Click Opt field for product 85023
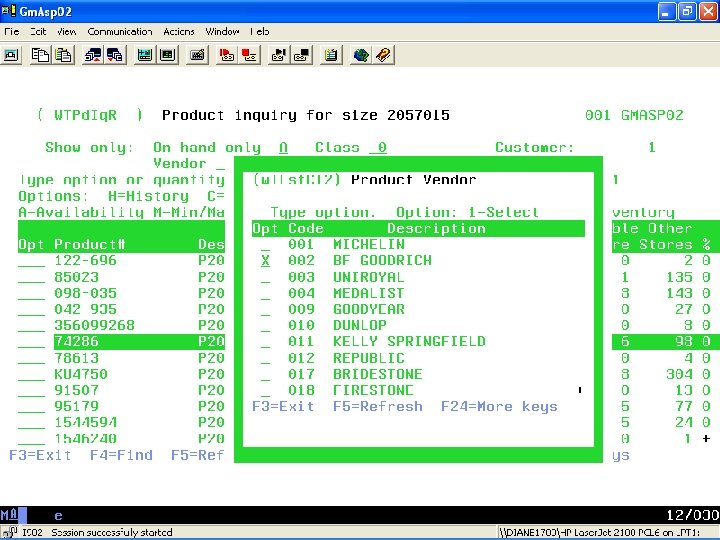 (31, 277)
